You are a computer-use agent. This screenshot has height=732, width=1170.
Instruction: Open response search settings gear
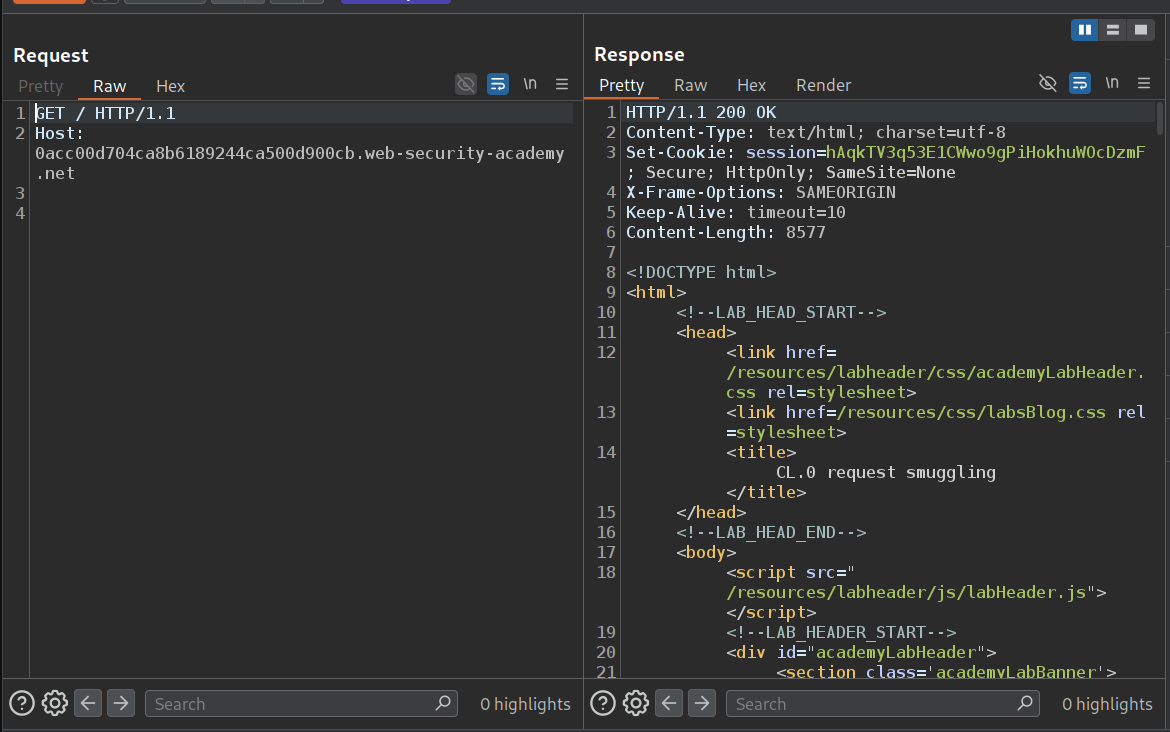(x=636, y=703)
